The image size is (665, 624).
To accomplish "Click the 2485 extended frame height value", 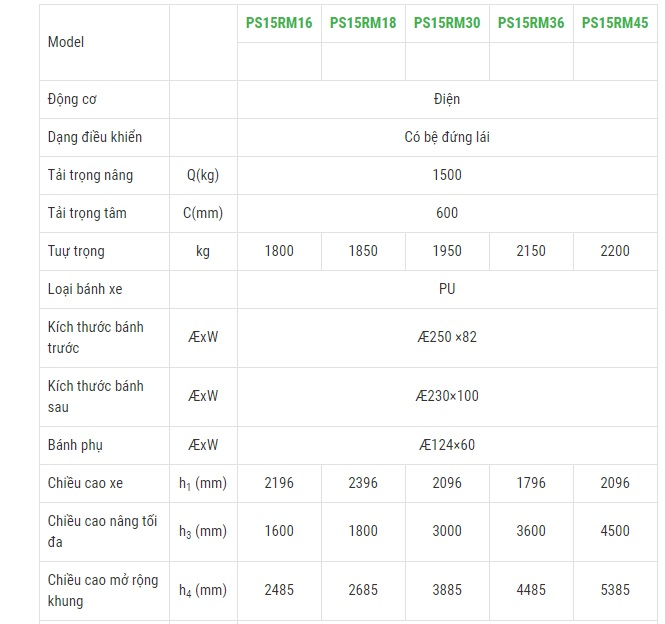I will pyautogui.click(x=279, y=590).
